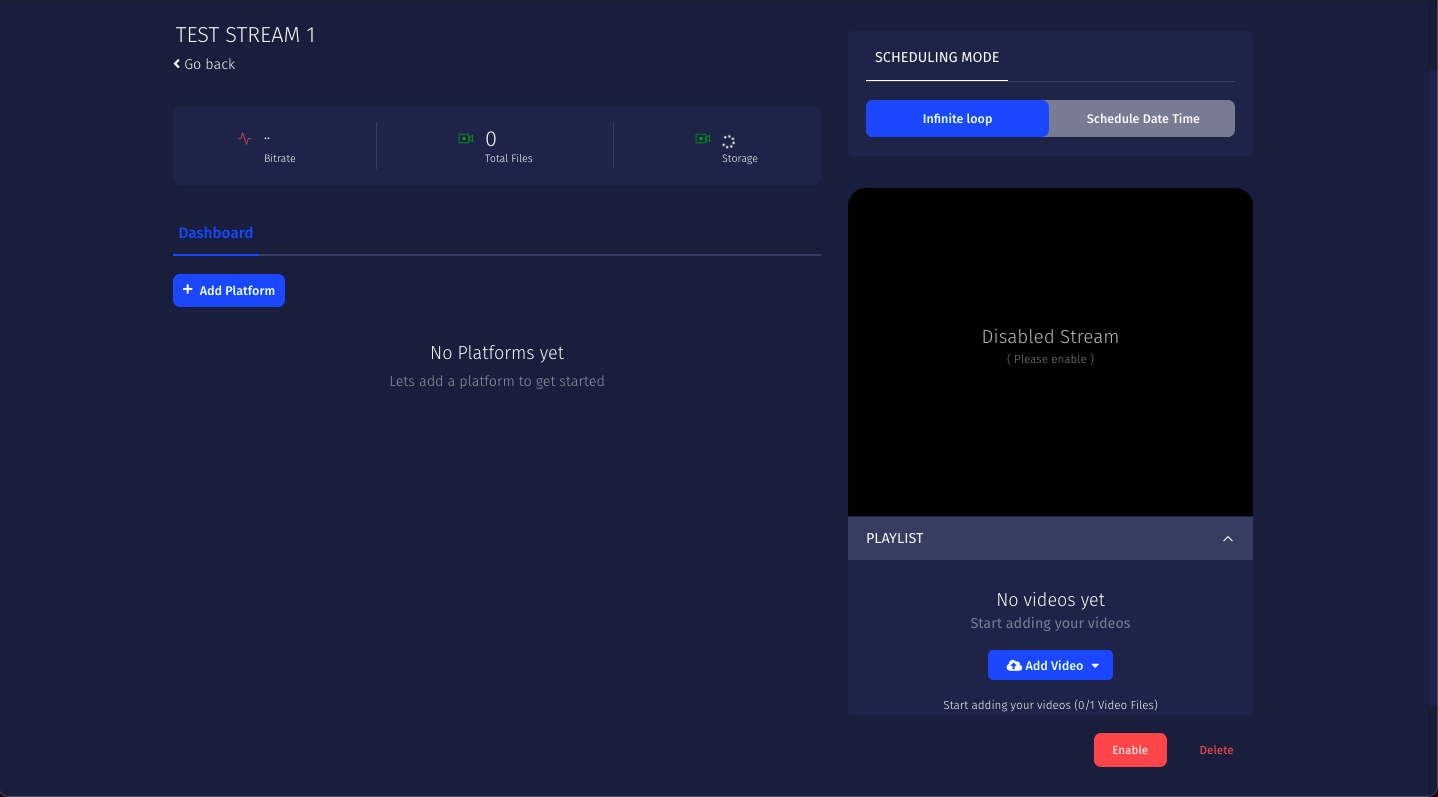This screenshot has height=797, width=1438.
Task: Go back to previous page
Action: (204, 64)
